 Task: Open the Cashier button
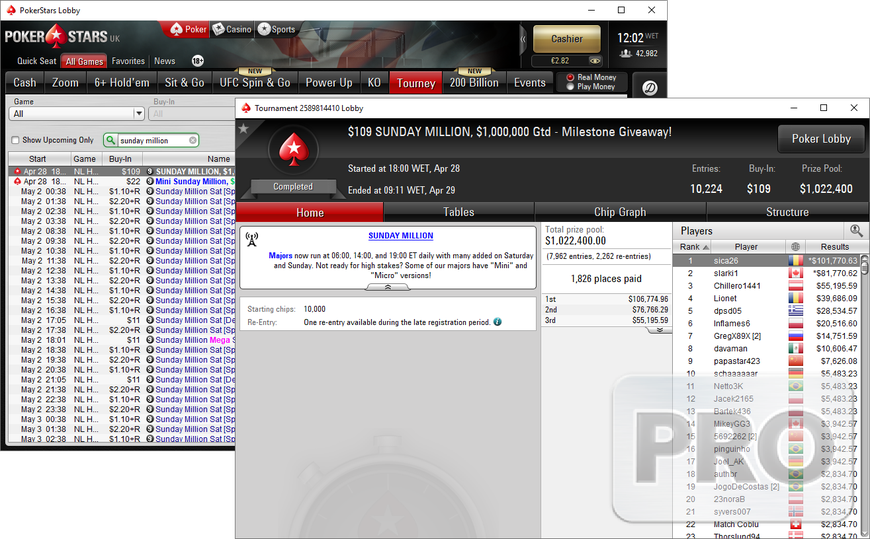coord(566,39)
